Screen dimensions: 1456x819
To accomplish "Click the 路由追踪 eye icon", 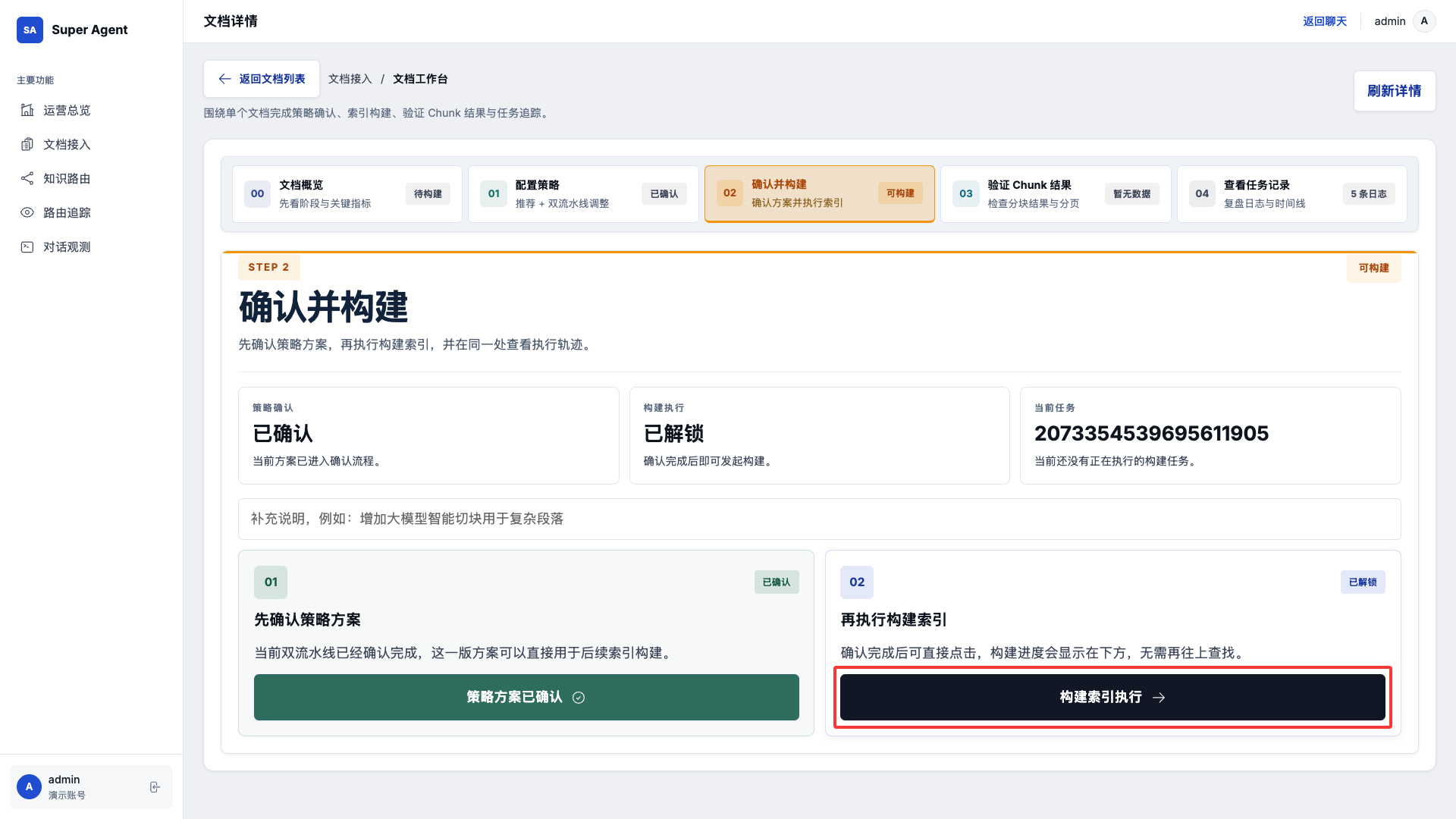I will (27, 212).
